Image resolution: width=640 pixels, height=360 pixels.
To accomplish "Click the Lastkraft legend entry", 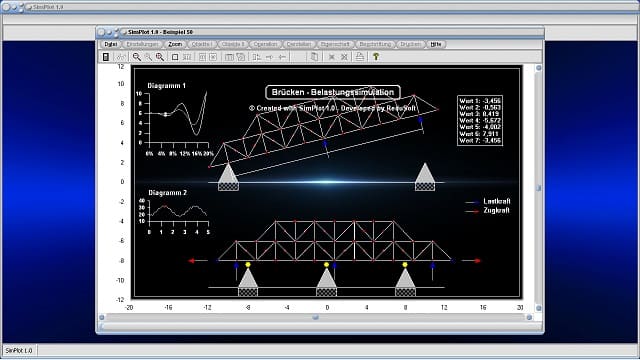I will pos(488,201).
